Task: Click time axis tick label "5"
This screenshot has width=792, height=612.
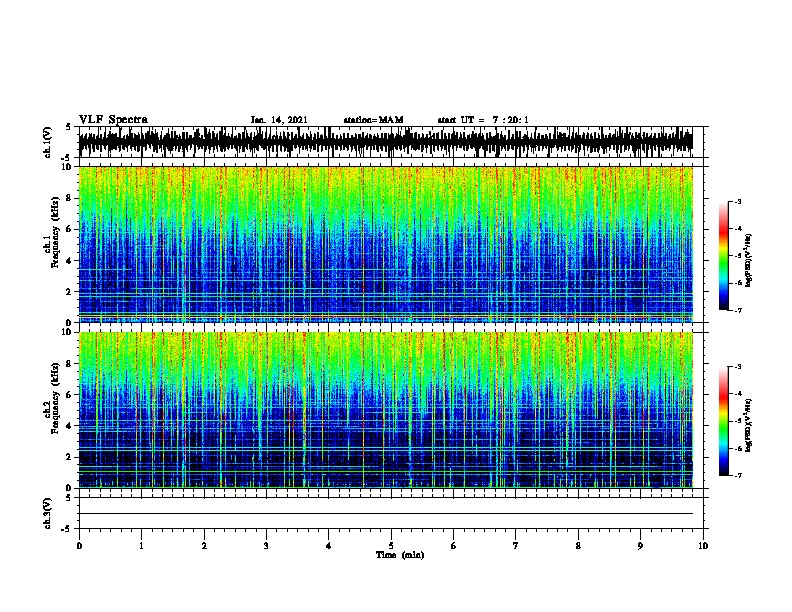Action: (x=391, y=546)
